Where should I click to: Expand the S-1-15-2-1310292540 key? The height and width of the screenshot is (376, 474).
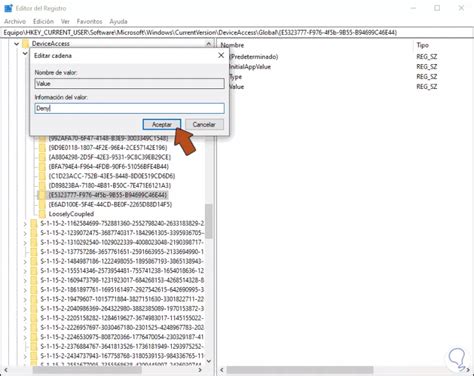coord(25,243)
